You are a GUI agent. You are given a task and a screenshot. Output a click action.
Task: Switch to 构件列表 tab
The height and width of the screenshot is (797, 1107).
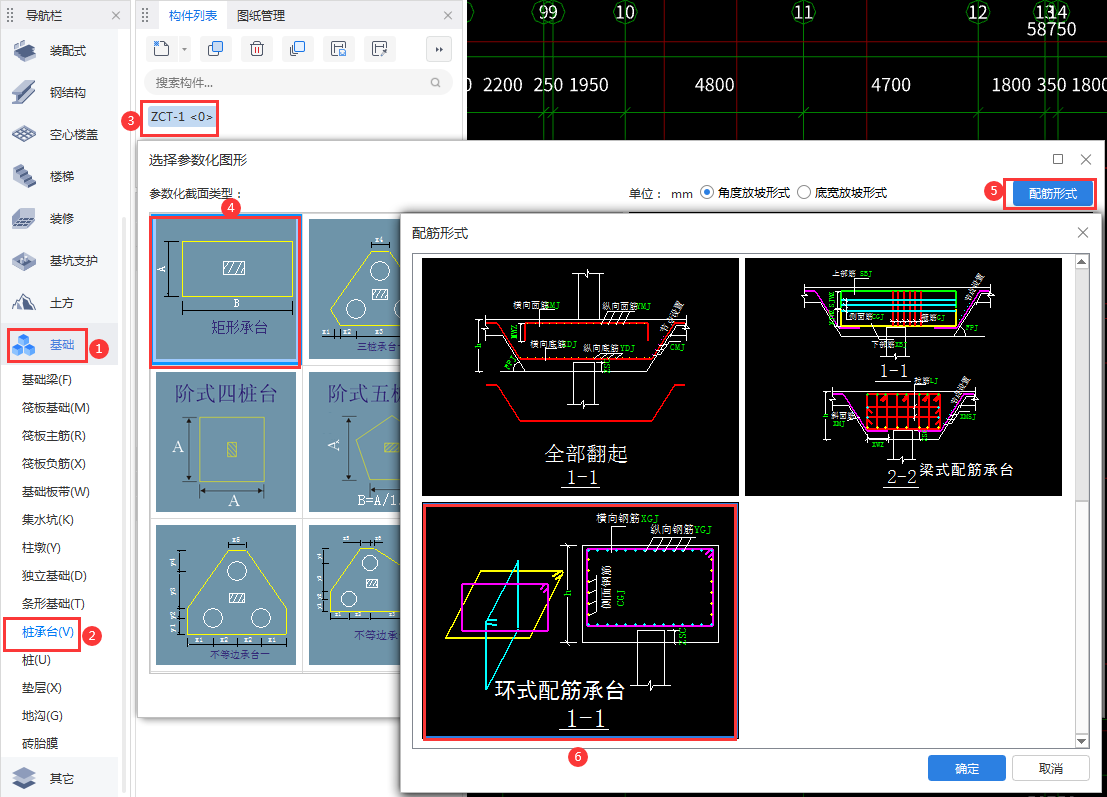[x=193, y=16]
